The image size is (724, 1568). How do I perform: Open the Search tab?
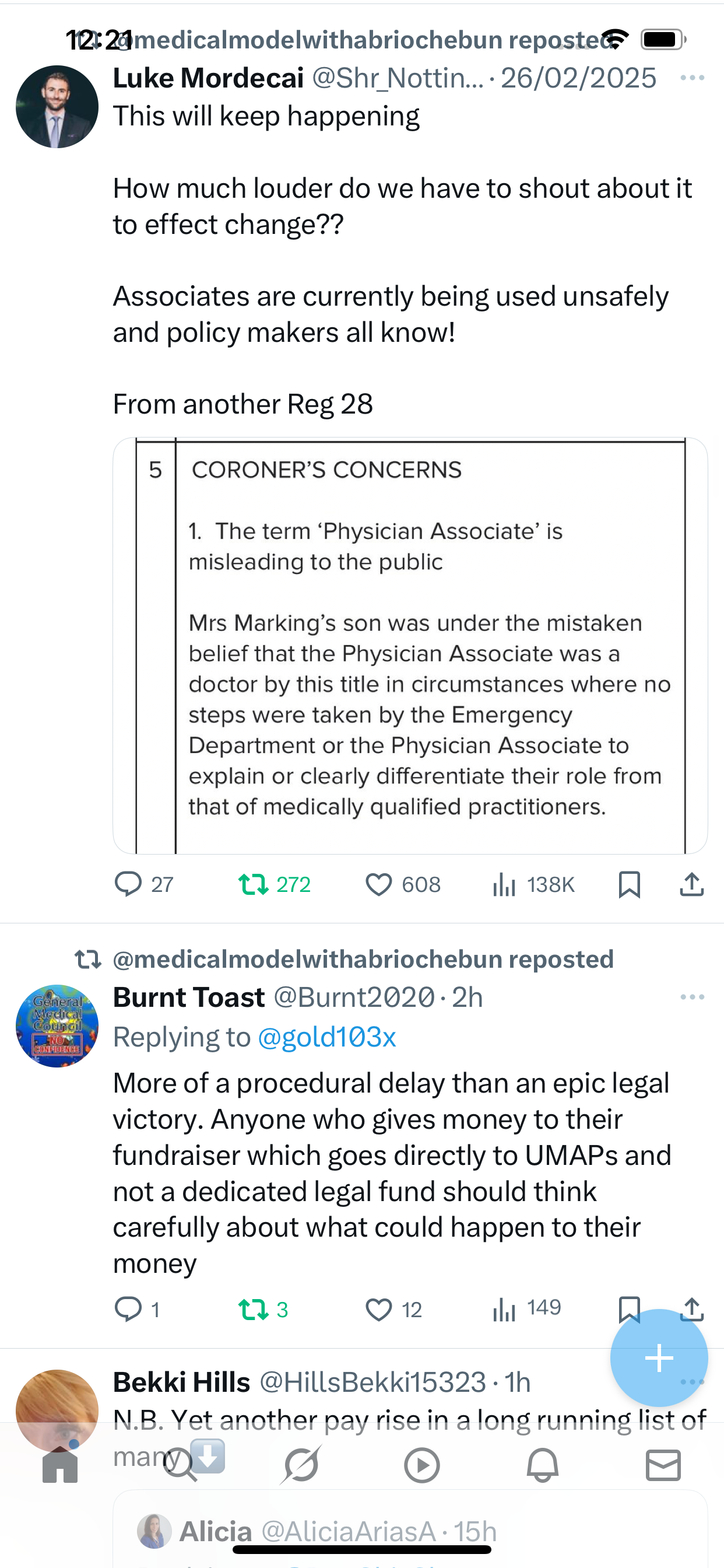click(x=180, y=1465)
